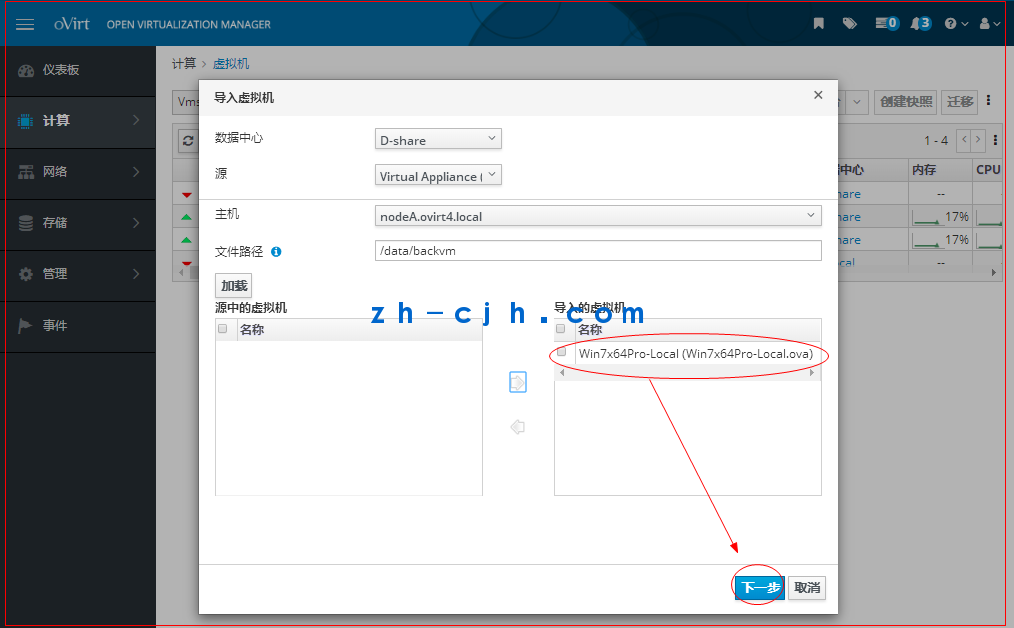Expand the 网络 network menu
Screen dimensions: 1014x628
click(78, 172)
